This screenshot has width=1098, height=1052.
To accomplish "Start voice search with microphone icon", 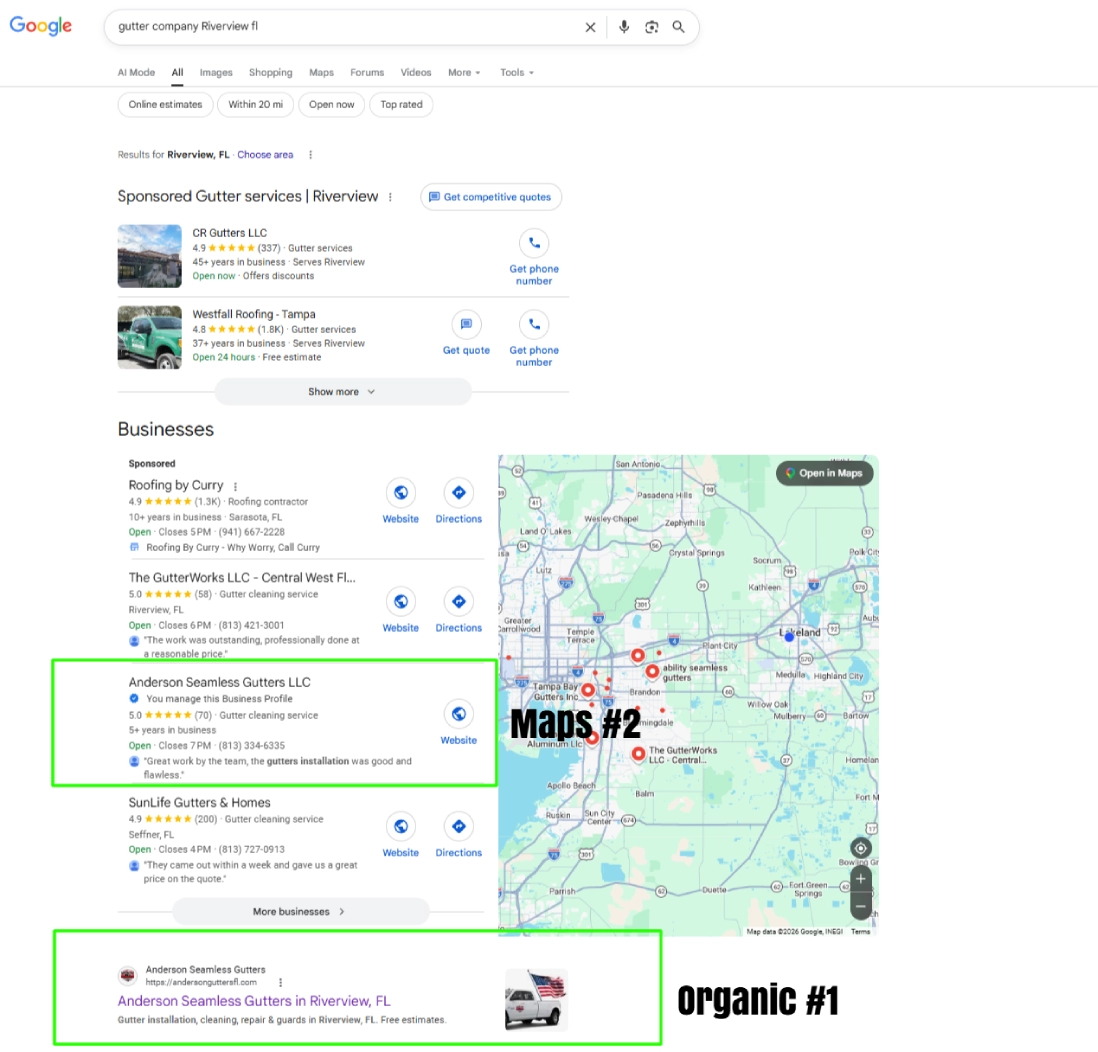I will coord(624,27).
